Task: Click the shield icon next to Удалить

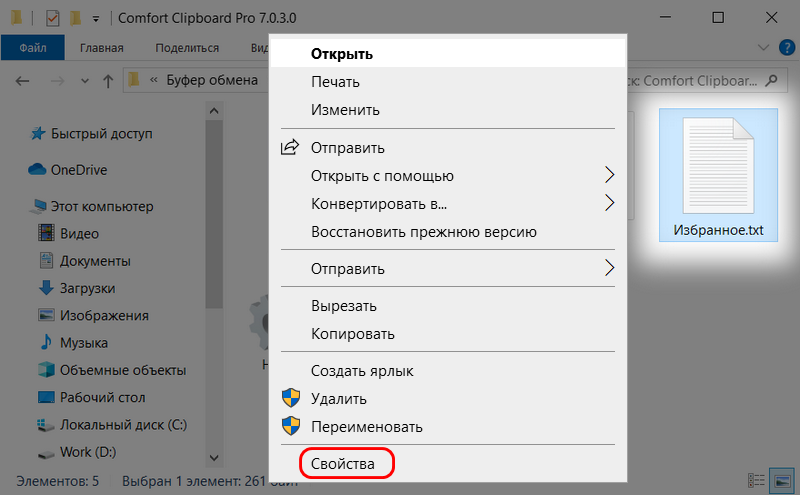Action: click(291, 398)
